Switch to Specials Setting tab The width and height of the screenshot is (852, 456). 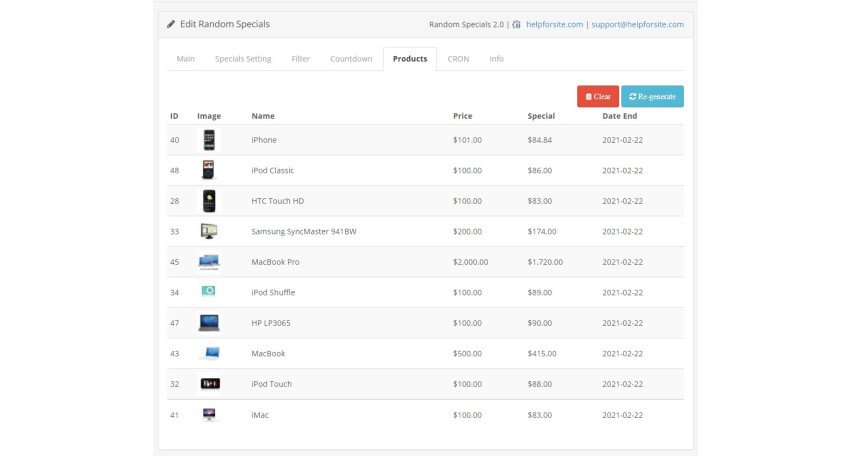[x=243, y=59]
